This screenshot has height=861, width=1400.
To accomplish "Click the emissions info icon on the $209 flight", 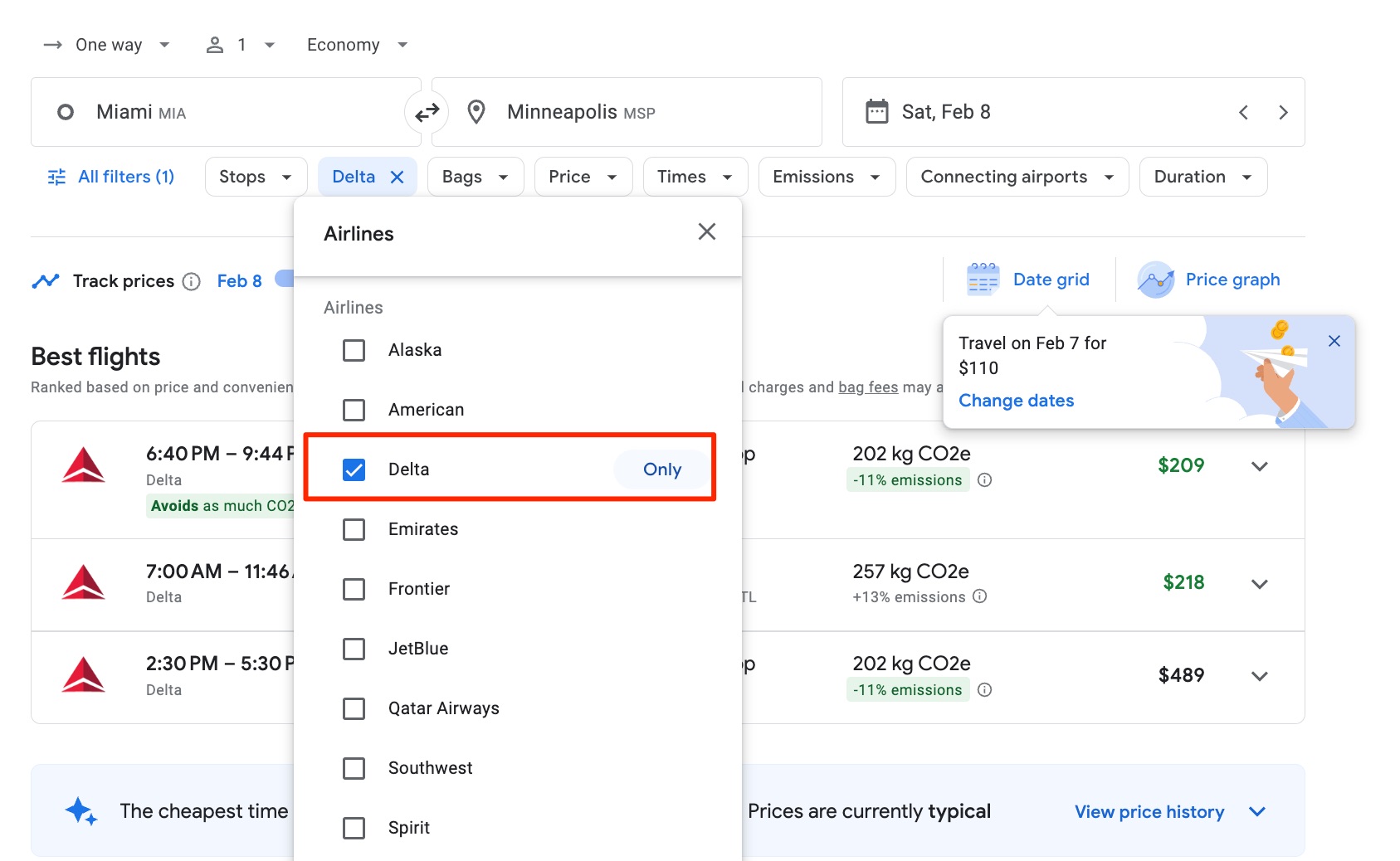I will 985,479.
